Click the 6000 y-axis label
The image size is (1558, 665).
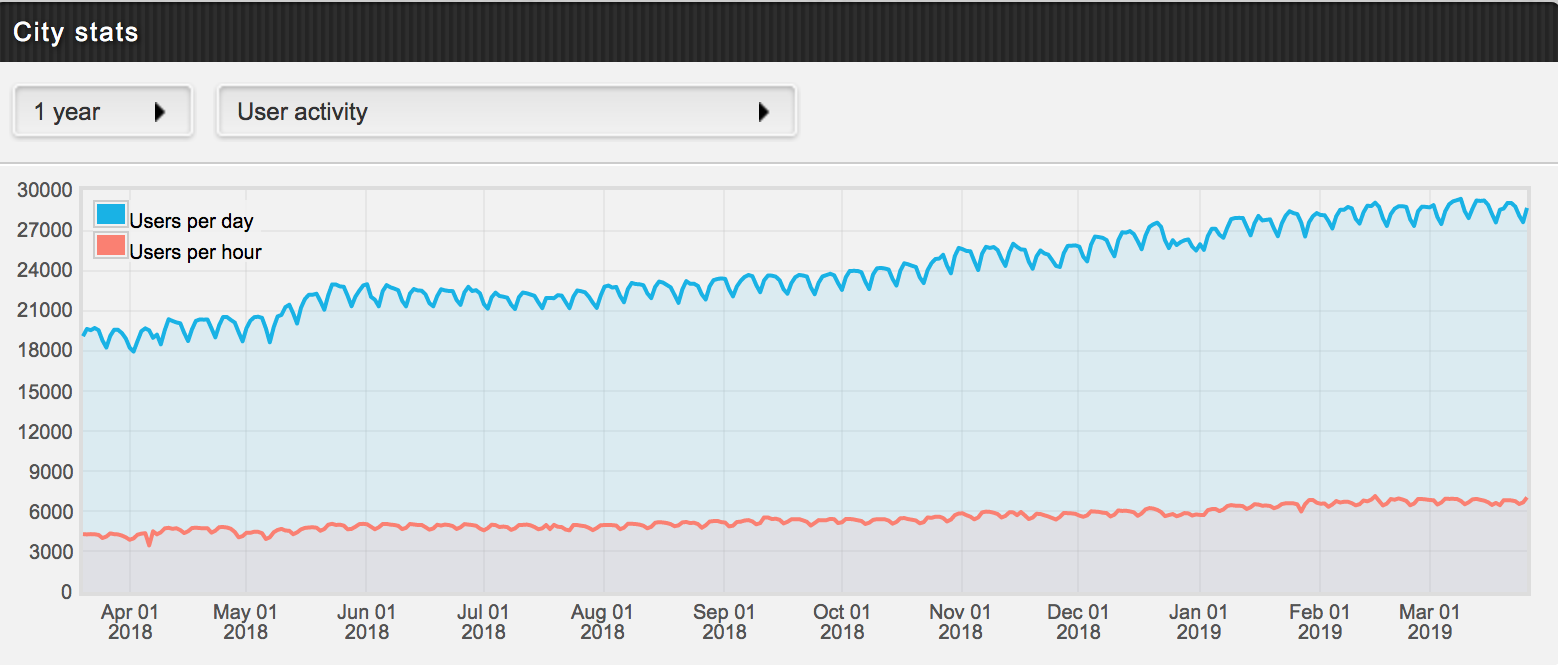(x=51, y=512)
